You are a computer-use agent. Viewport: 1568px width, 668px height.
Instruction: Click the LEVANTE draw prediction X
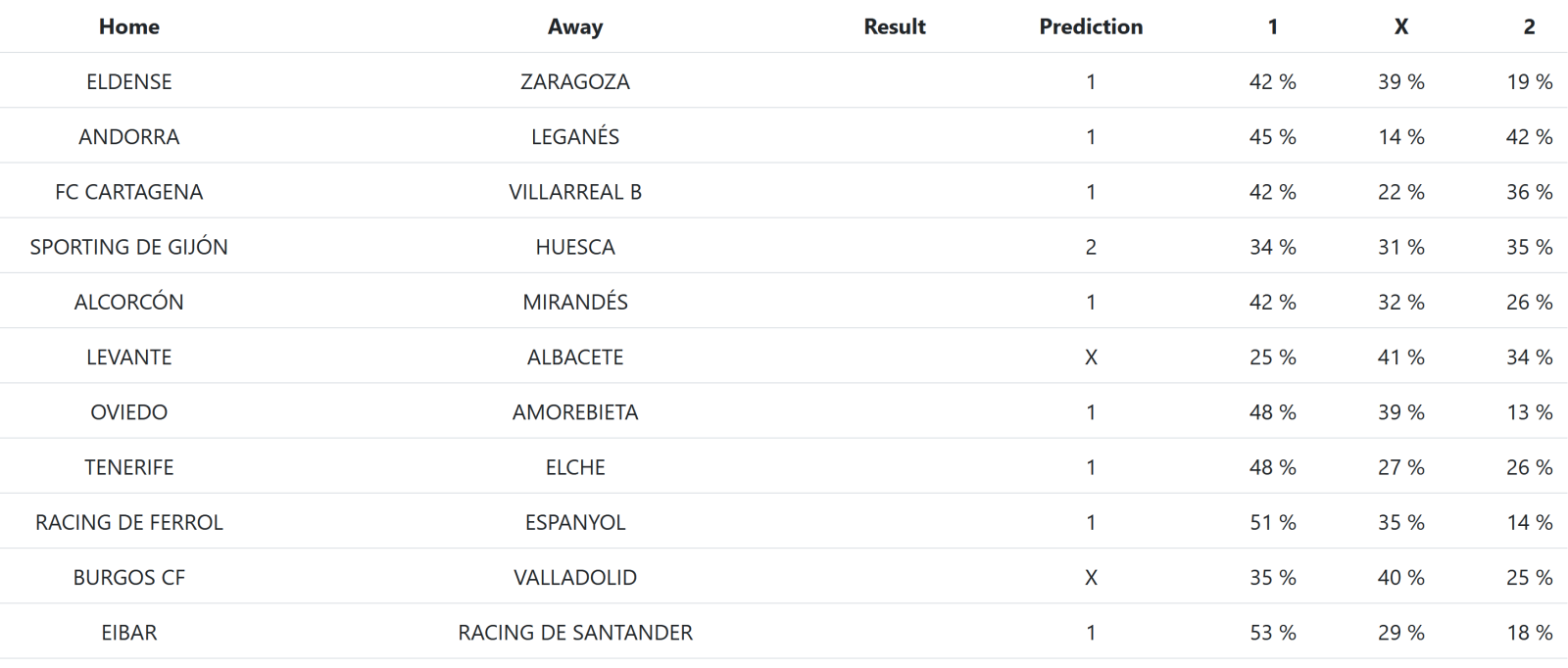coord(1091,358)
